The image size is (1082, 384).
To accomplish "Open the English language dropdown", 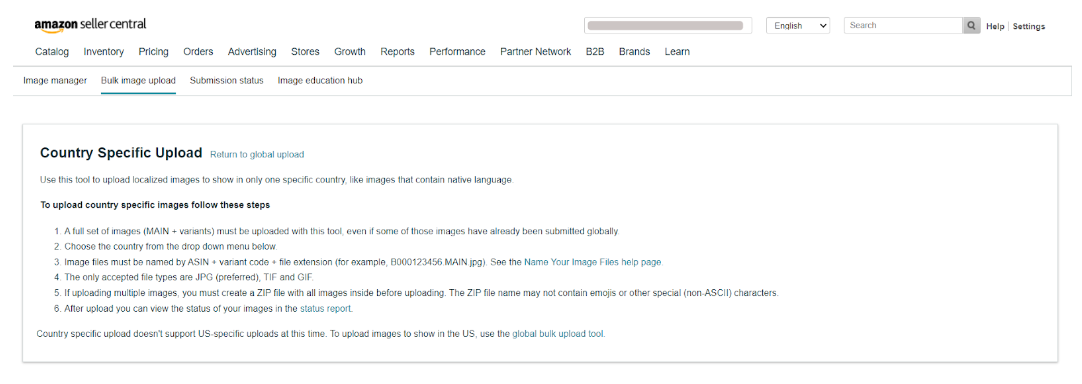I will 798,26.
